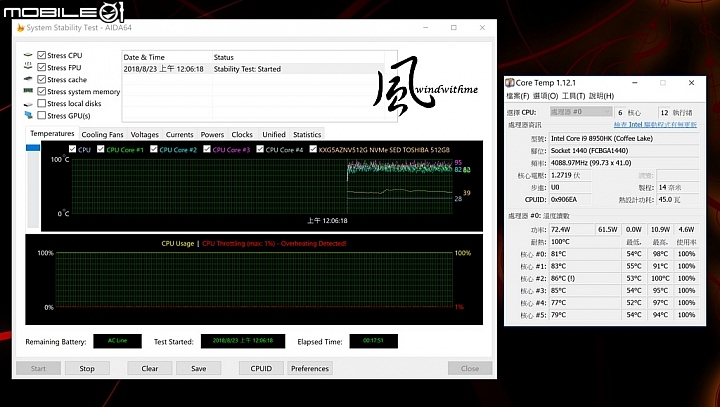Click the 1.2719 core voltage field
720x407 pixels.
pos(570,175)
